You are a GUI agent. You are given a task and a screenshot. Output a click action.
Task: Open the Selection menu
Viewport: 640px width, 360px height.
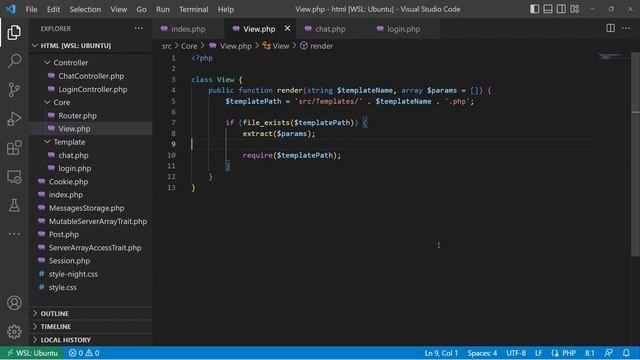click(85, 9)
